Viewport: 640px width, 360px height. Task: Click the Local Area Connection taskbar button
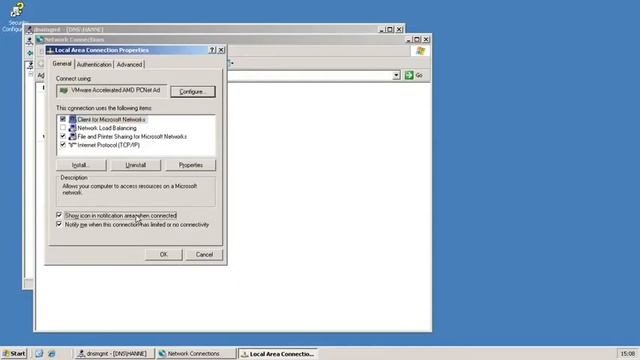[278, 353]
